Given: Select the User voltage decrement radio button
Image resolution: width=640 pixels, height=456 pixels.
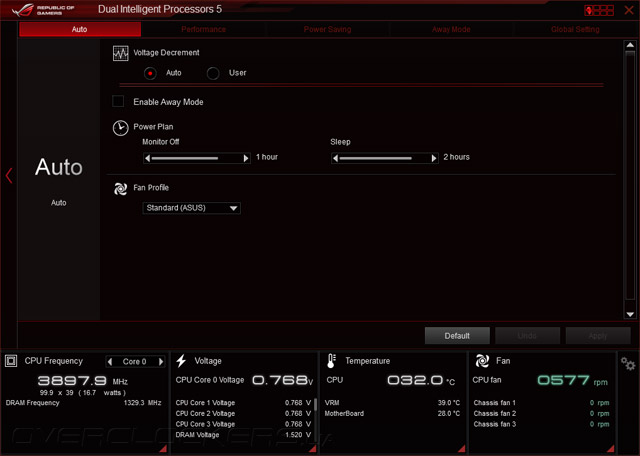Looking at the screenshot, I should pos(213,73).
